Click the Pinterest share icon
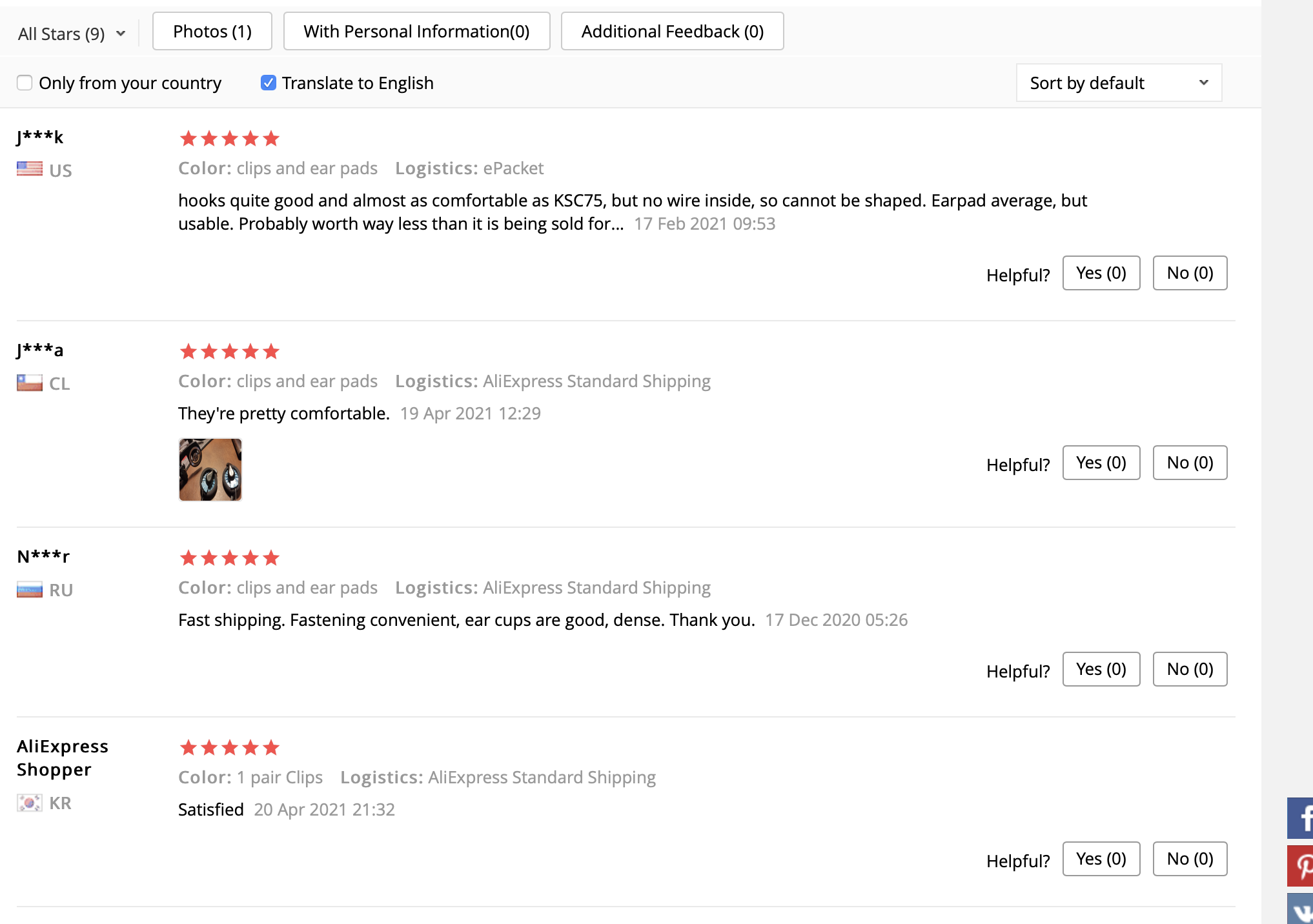Image resolution: width=1313 pixels, height=924 pixels. coord(1300,866)
